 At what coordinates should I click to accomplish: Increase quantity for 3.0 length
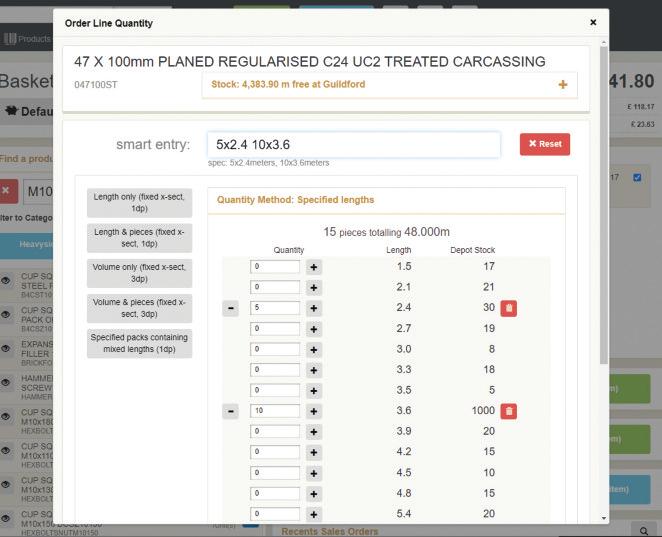point(314,350)
